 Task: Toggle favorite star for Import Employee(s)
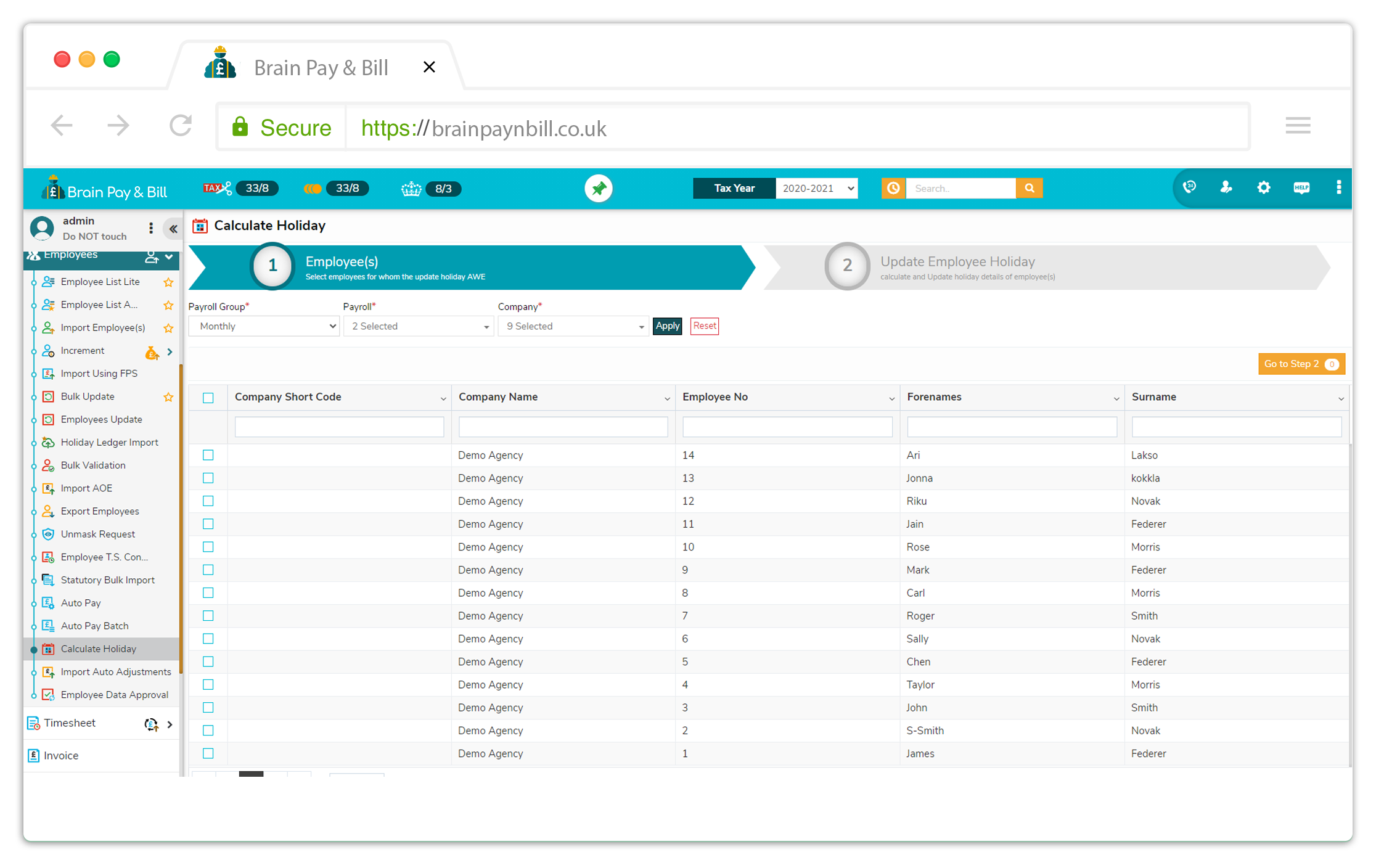click(x=168, y=328)
